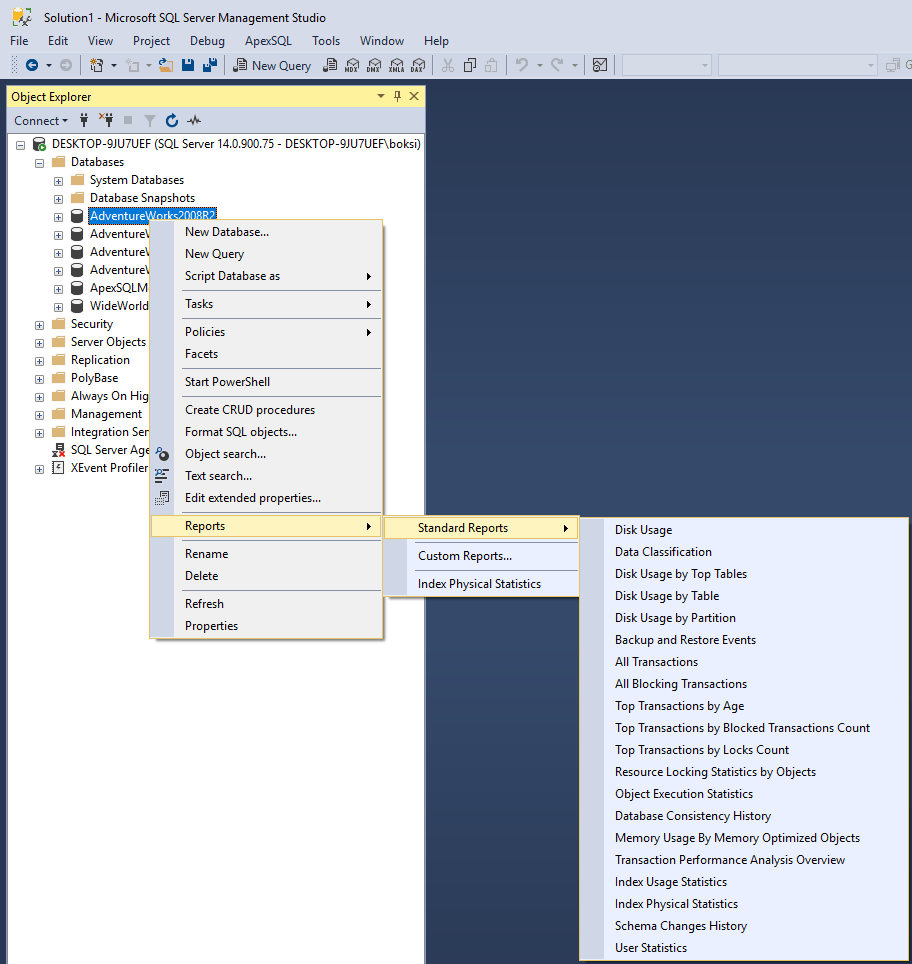912x964 pixels.
Task: Open Object Explorer window position dropdown
Action: (381, 97)
